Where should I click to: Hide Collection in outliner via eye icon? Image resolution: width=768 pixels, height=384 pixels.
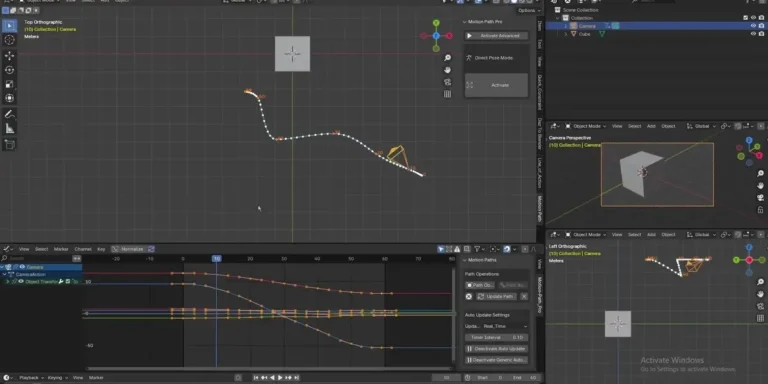(x=754, y=18)
